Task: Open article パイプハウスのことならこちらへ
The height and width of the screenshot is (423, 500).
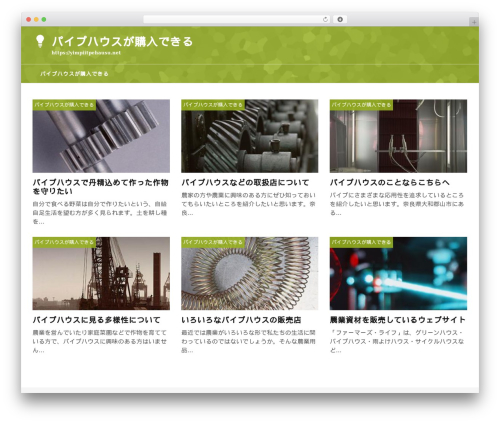Action: (390, 182)
